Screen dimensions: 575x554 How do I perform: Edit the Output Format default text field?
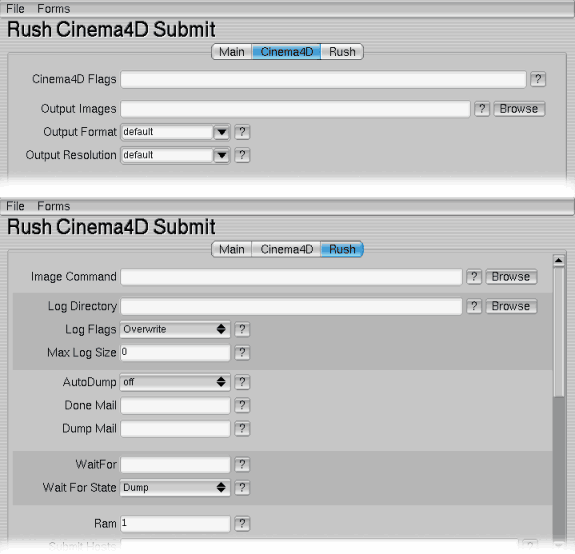tap(167, 132)
